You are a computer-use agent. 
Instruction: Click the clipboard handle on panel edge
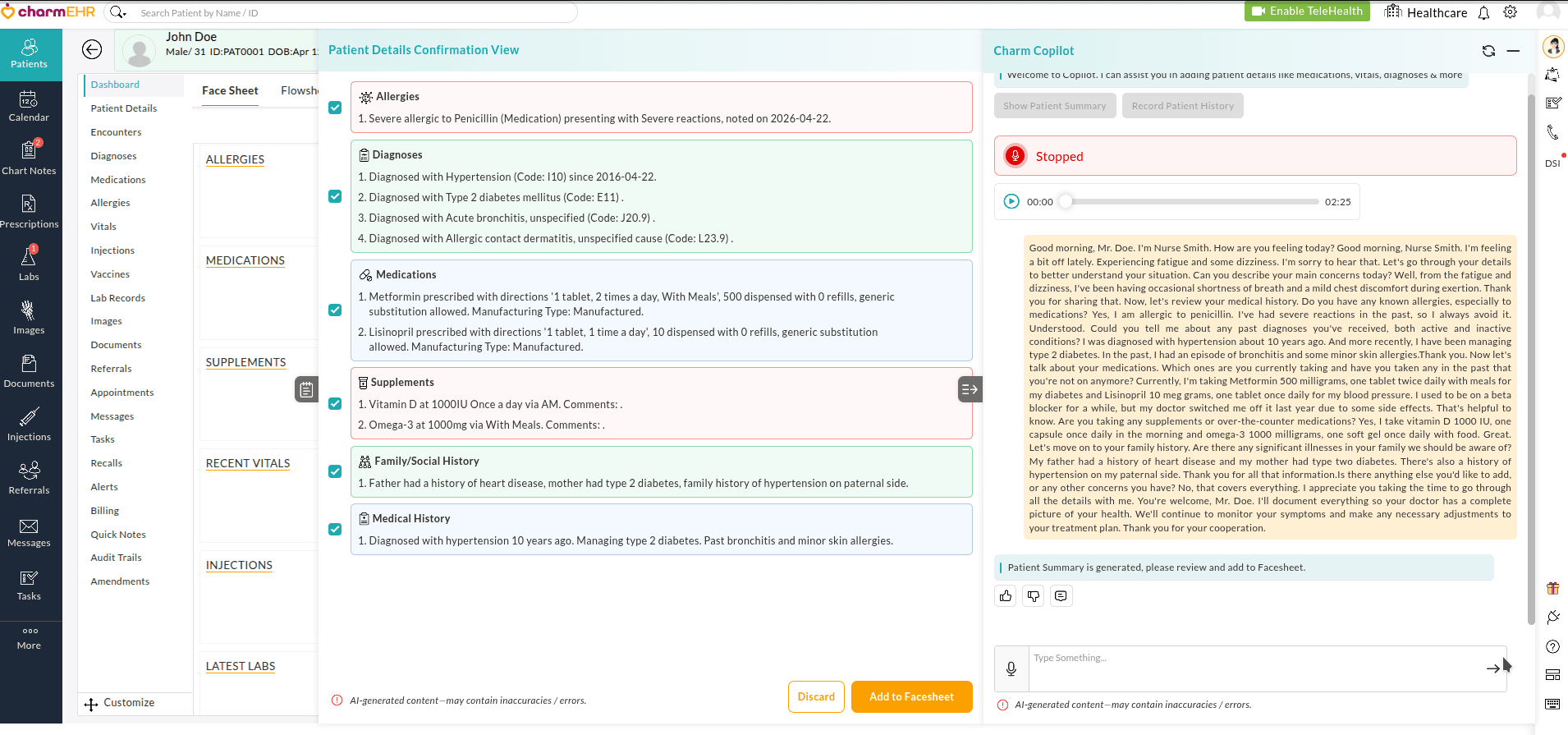coord(306,389)
